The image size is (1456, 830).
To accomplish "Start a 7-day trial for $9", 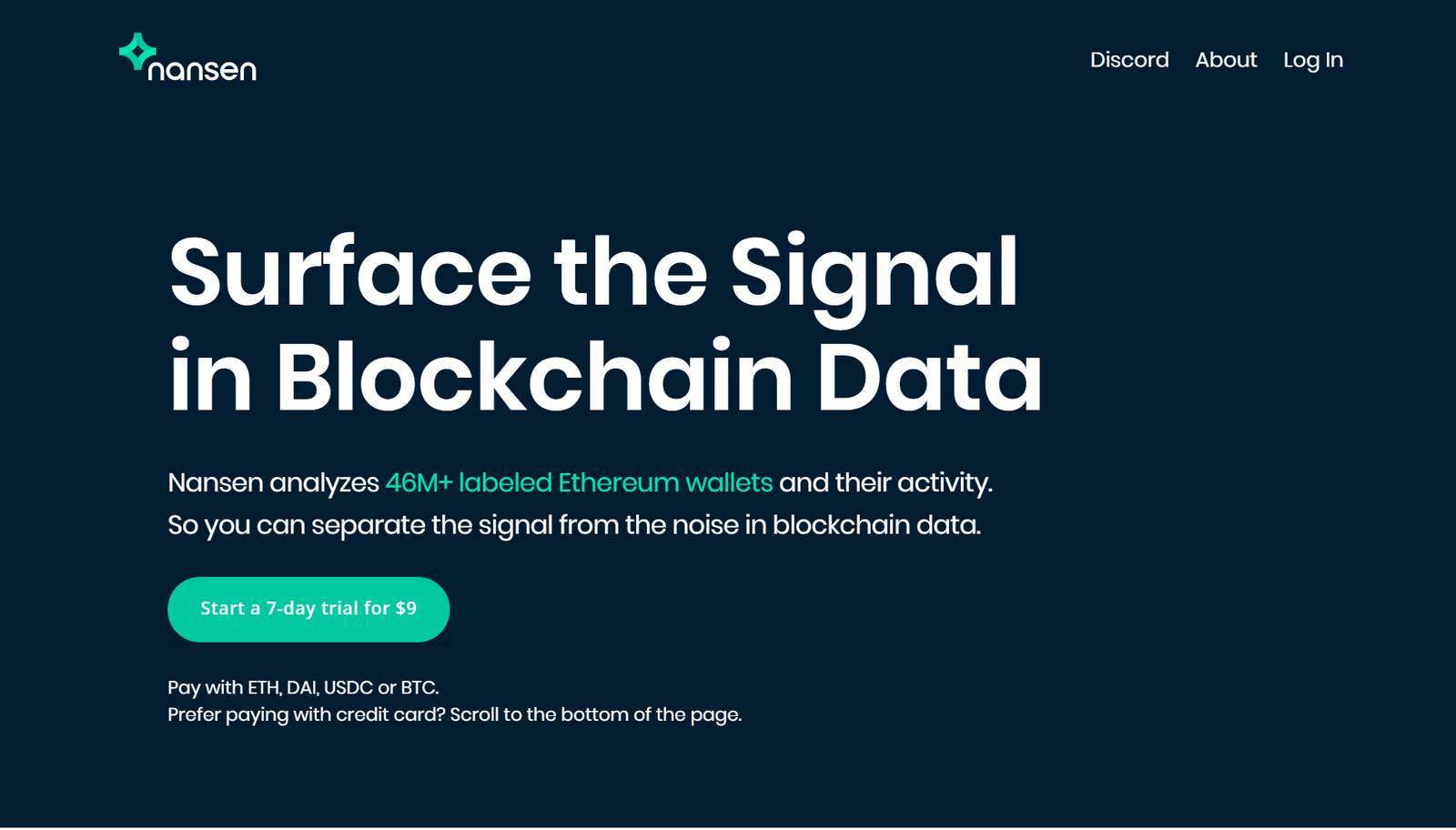I will pos(308,609).
